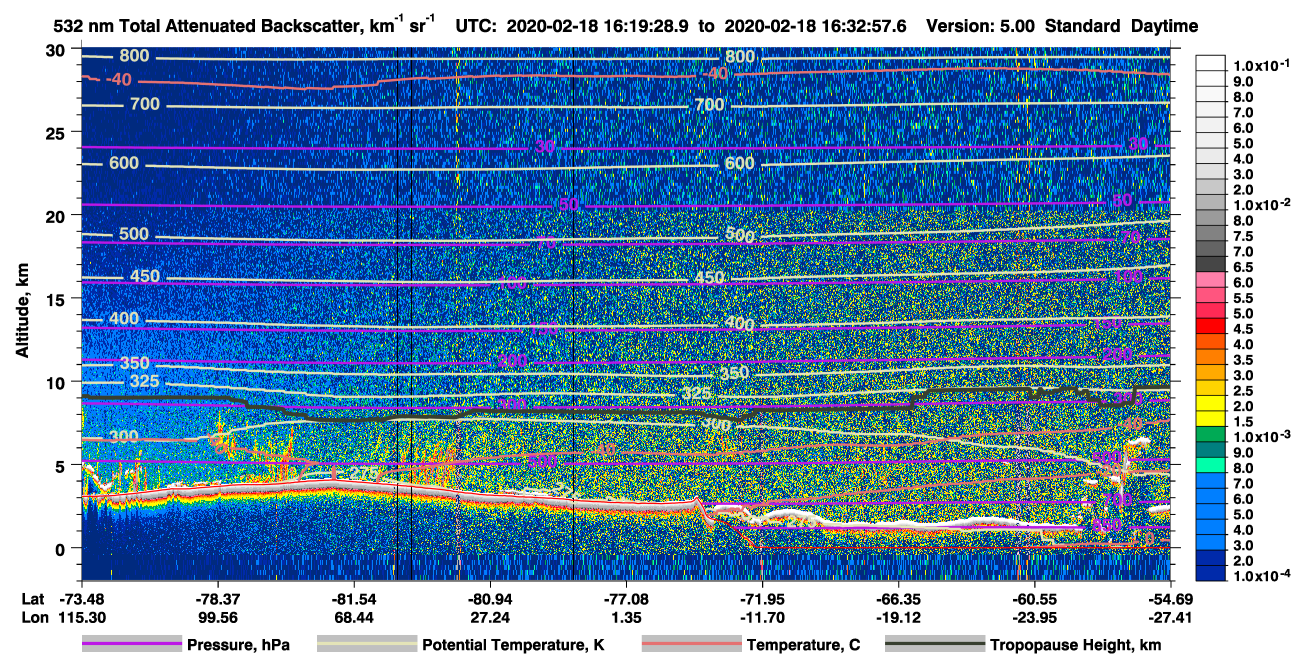Click longitude value '68.44'

353,617
